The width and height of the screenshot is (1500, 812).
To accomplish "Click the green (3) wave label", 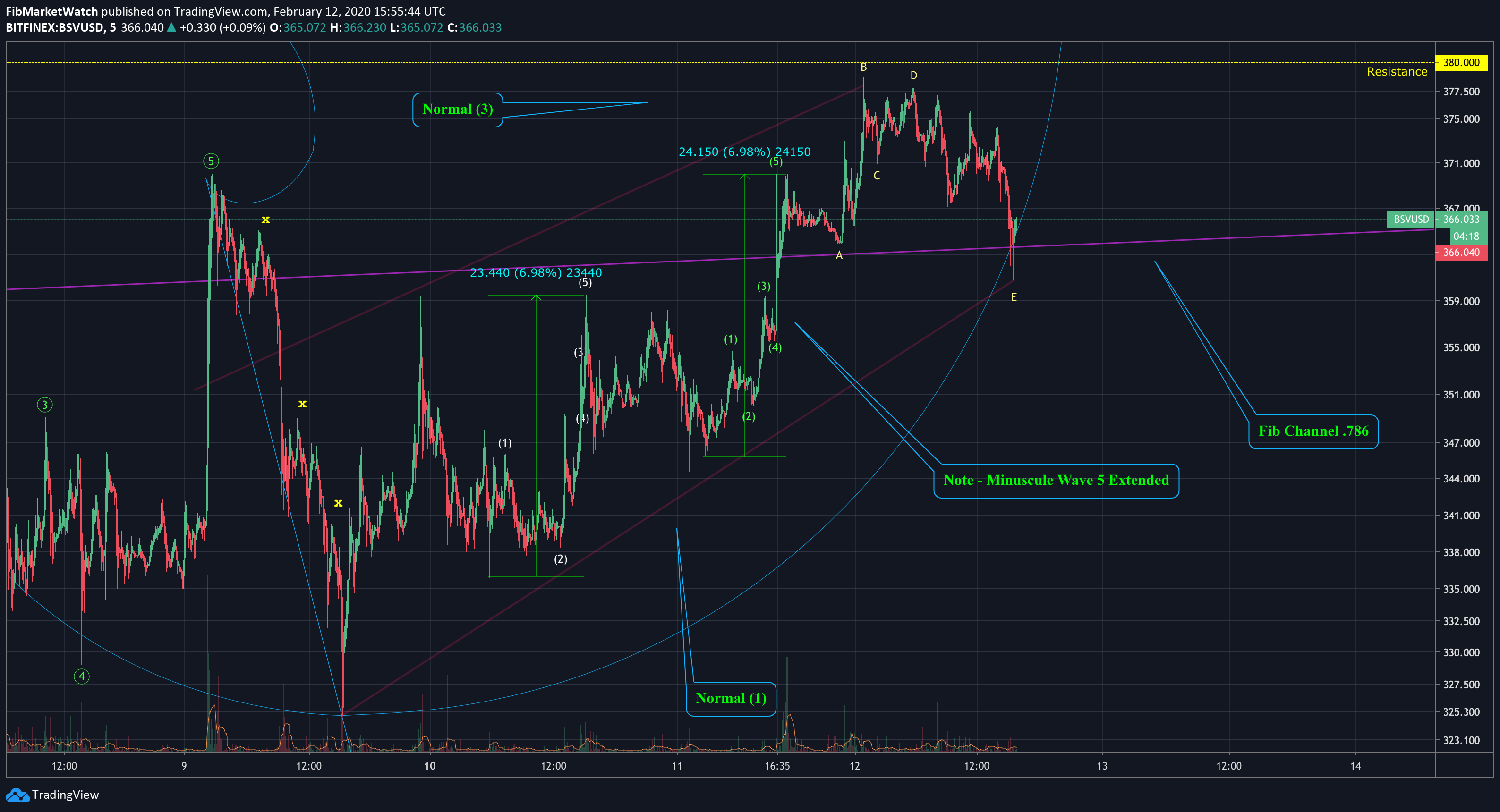I will click(763, 287).
